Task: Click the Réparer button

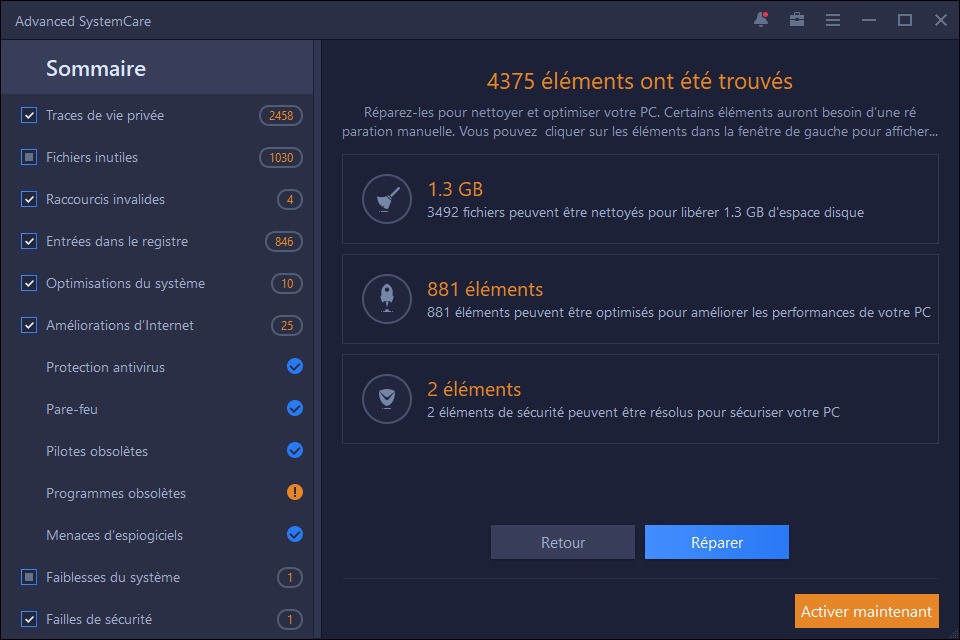Action: click(716, 542)
